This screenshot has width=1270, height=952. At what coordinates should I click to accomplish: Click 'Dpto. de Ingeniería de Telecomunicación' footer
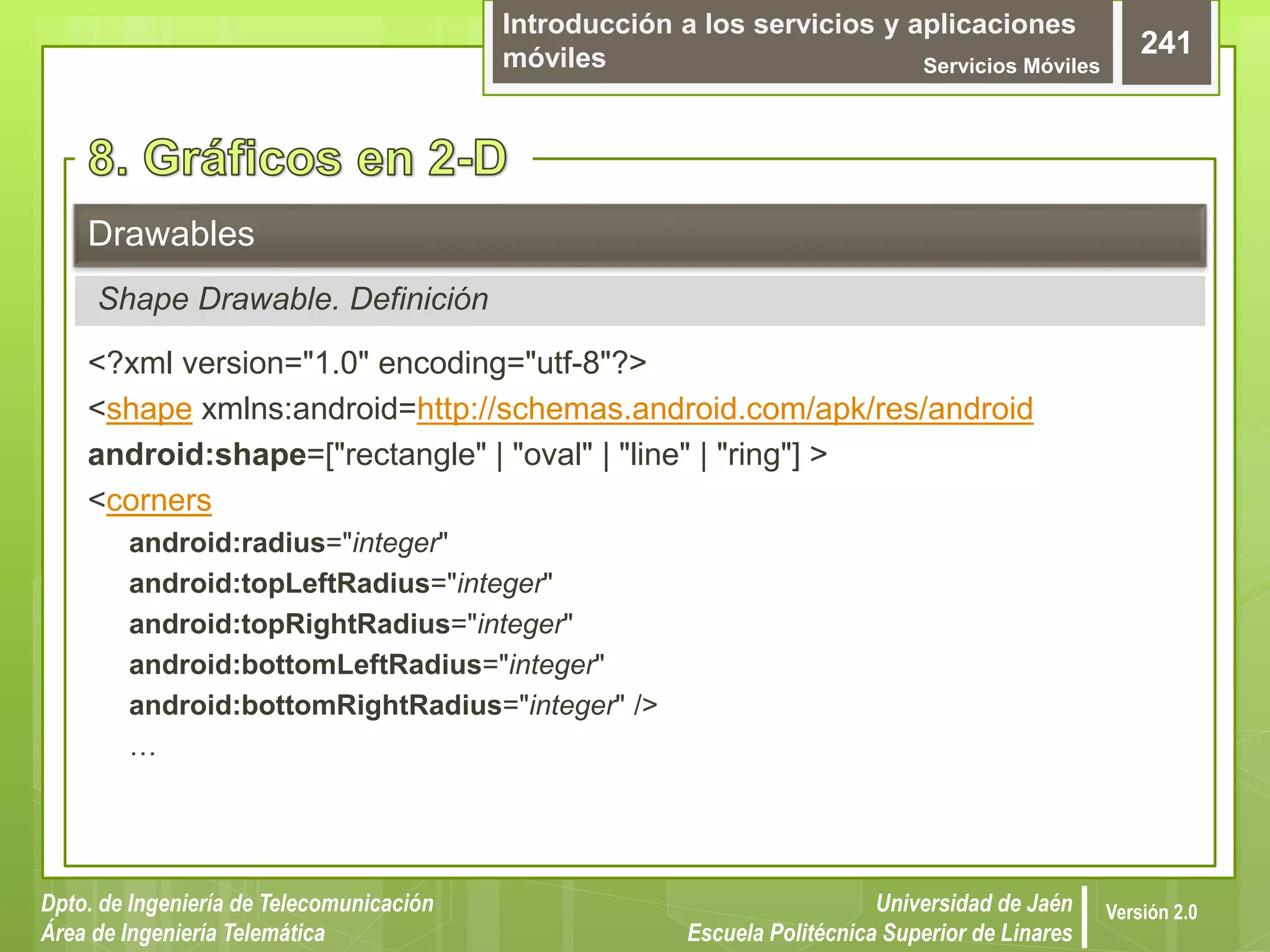point(238,904)
